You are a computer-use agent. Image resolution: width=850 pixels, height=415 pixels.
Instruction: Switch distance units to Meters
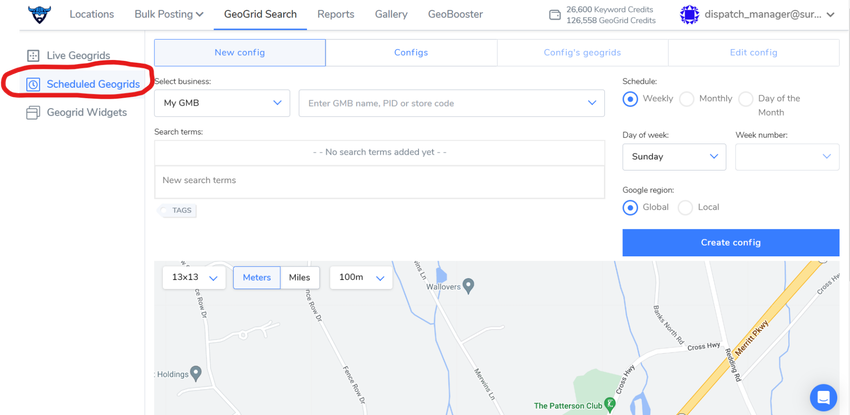click(x=256, y=277)
